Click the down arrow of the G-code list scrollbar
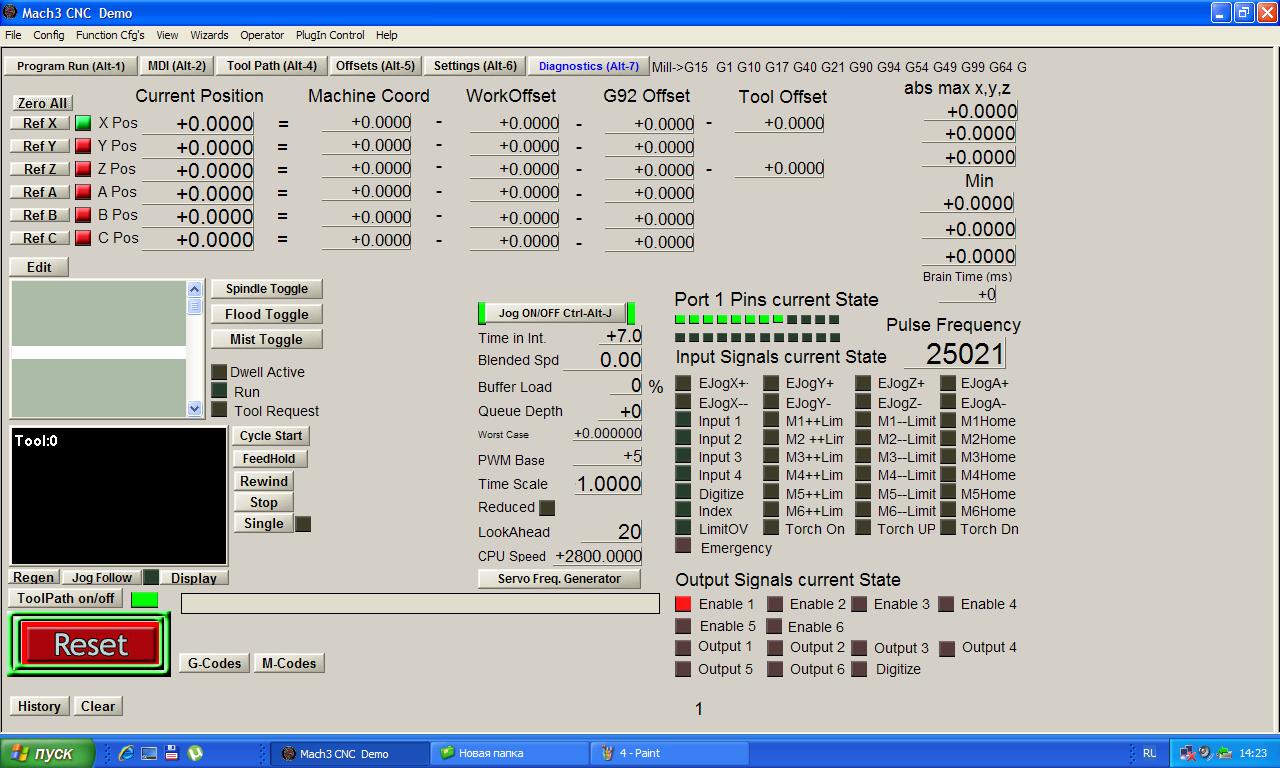 tap(194, 408)
